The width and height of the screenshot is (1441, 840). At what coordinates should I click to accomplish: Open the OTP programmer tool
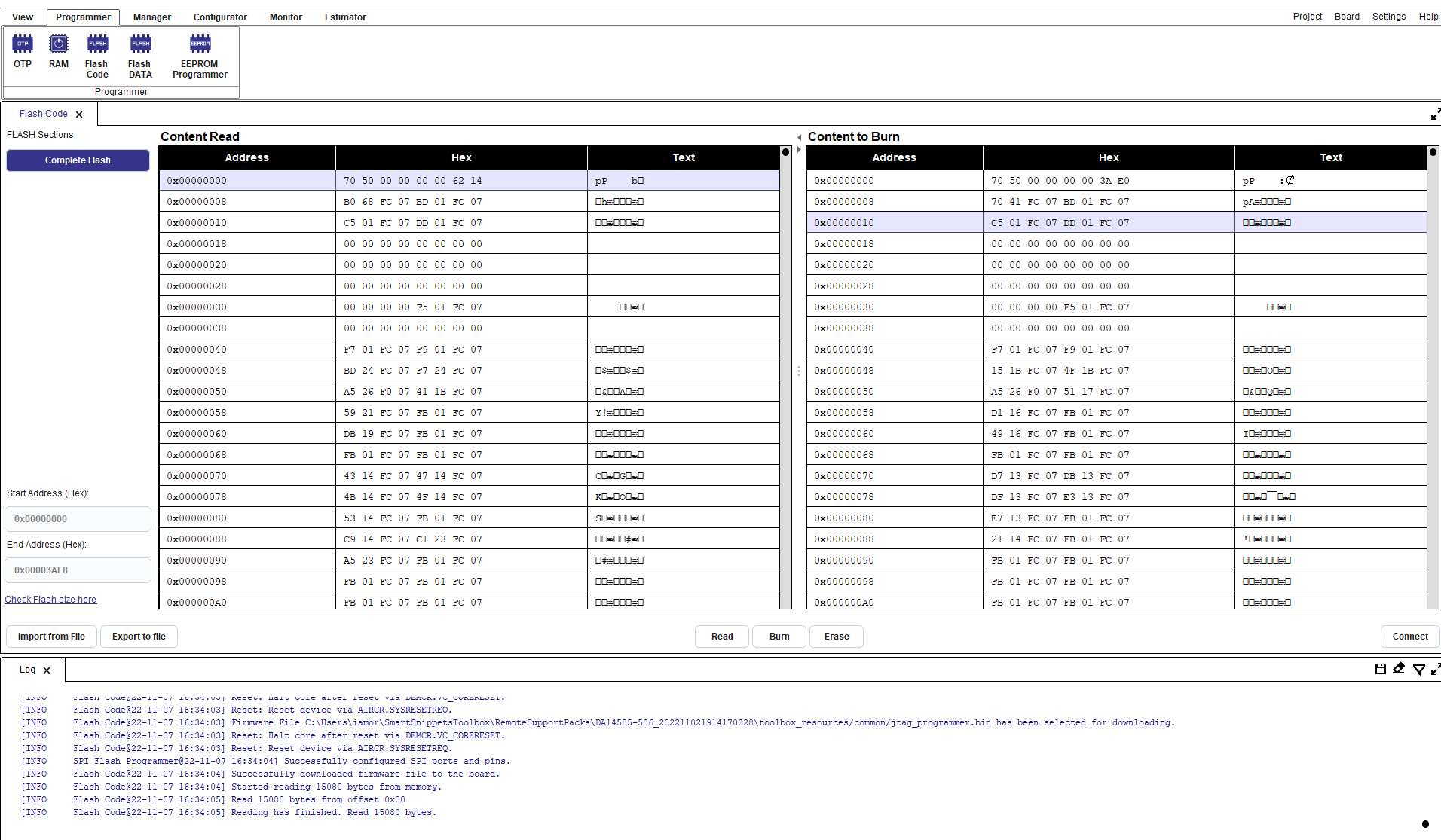pyautogui.click(x=23, y=51)
